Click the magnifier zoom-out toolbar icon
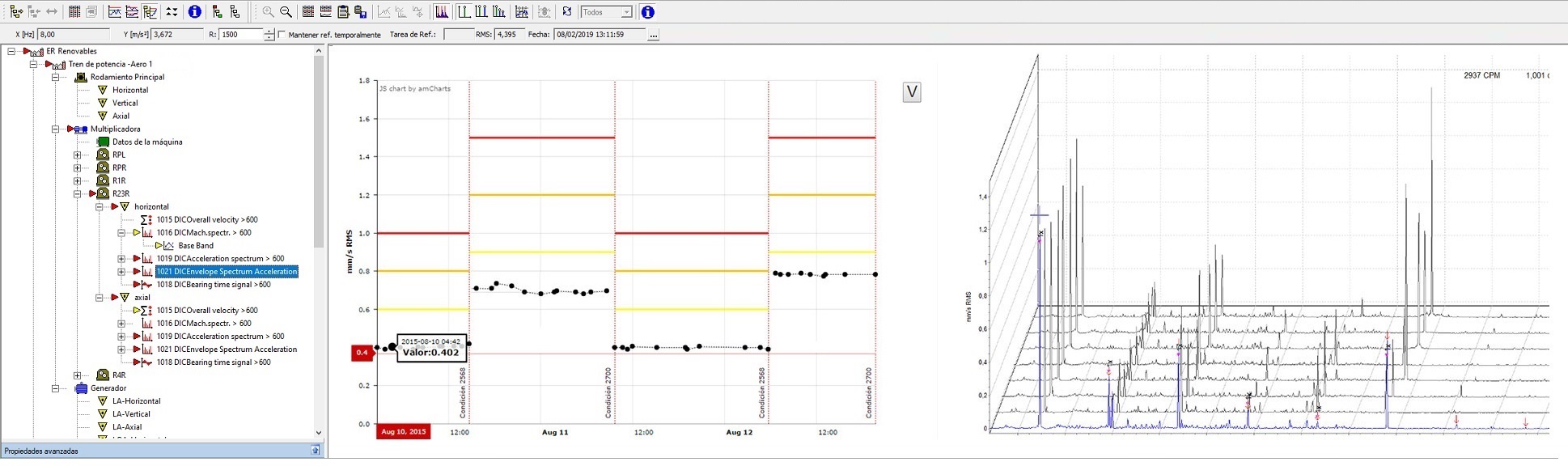 coord(286,12)
